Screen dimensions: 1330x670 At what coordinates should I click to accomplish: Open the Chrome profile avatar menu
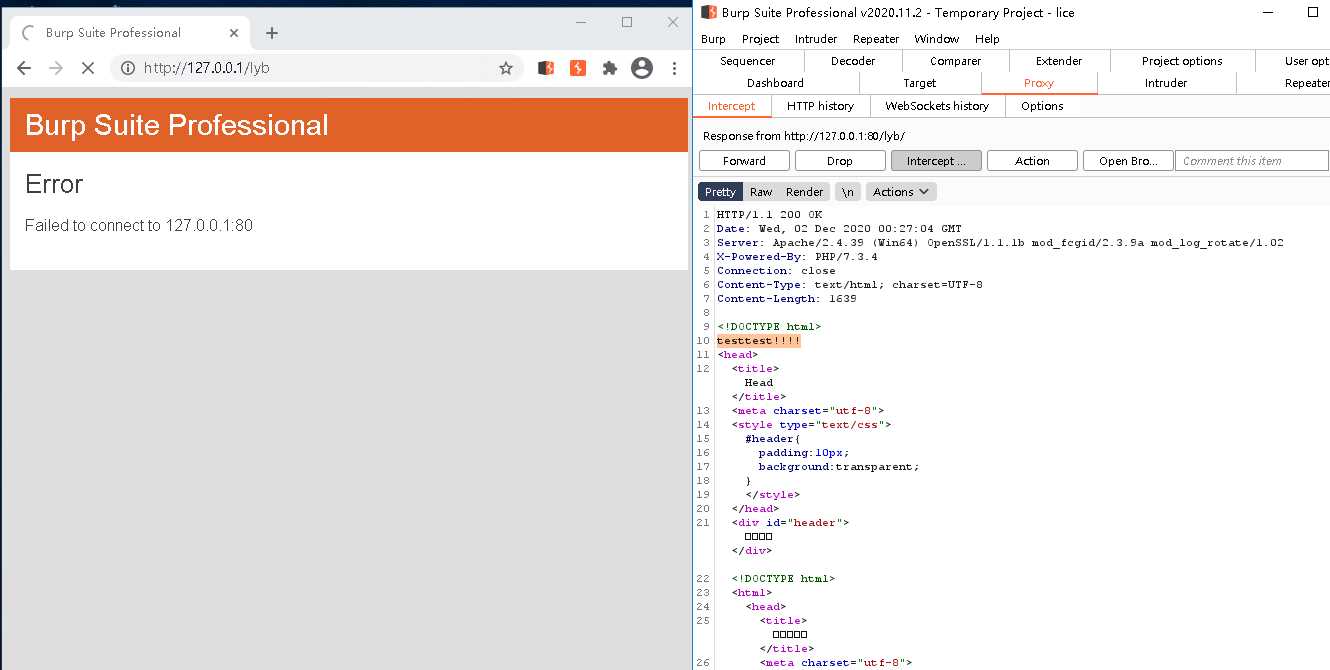pos(642,68)
